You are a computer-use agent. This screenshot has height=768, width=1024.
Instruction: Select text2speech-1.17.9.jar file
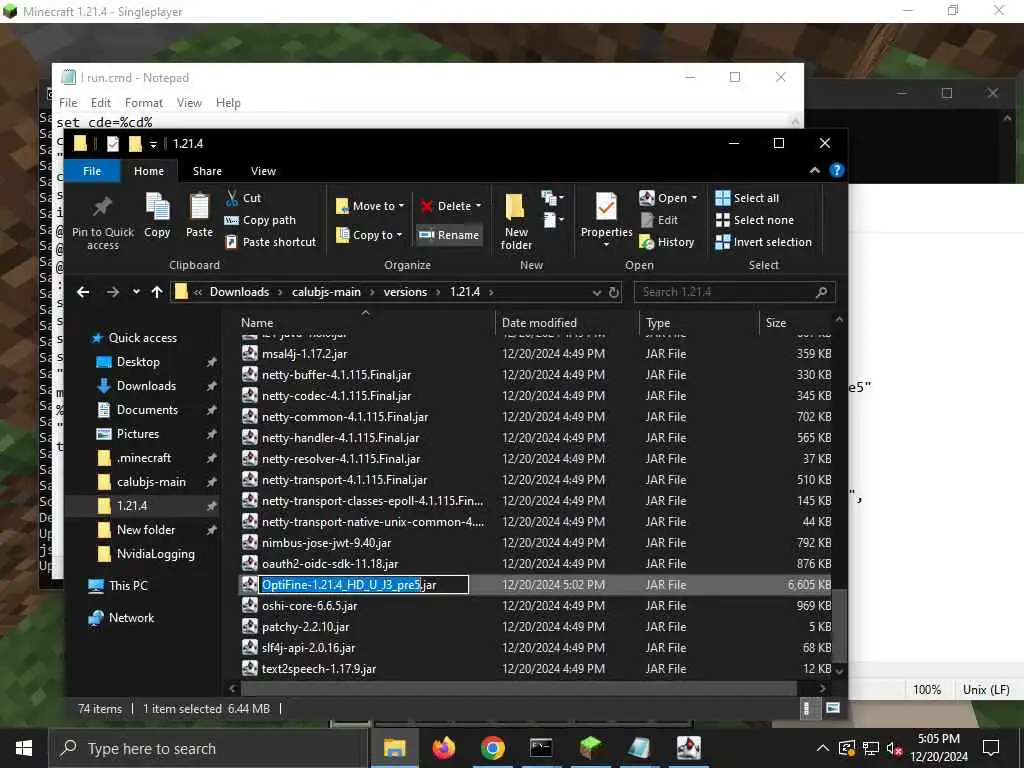pyautogui.click(x=318, y=669)
